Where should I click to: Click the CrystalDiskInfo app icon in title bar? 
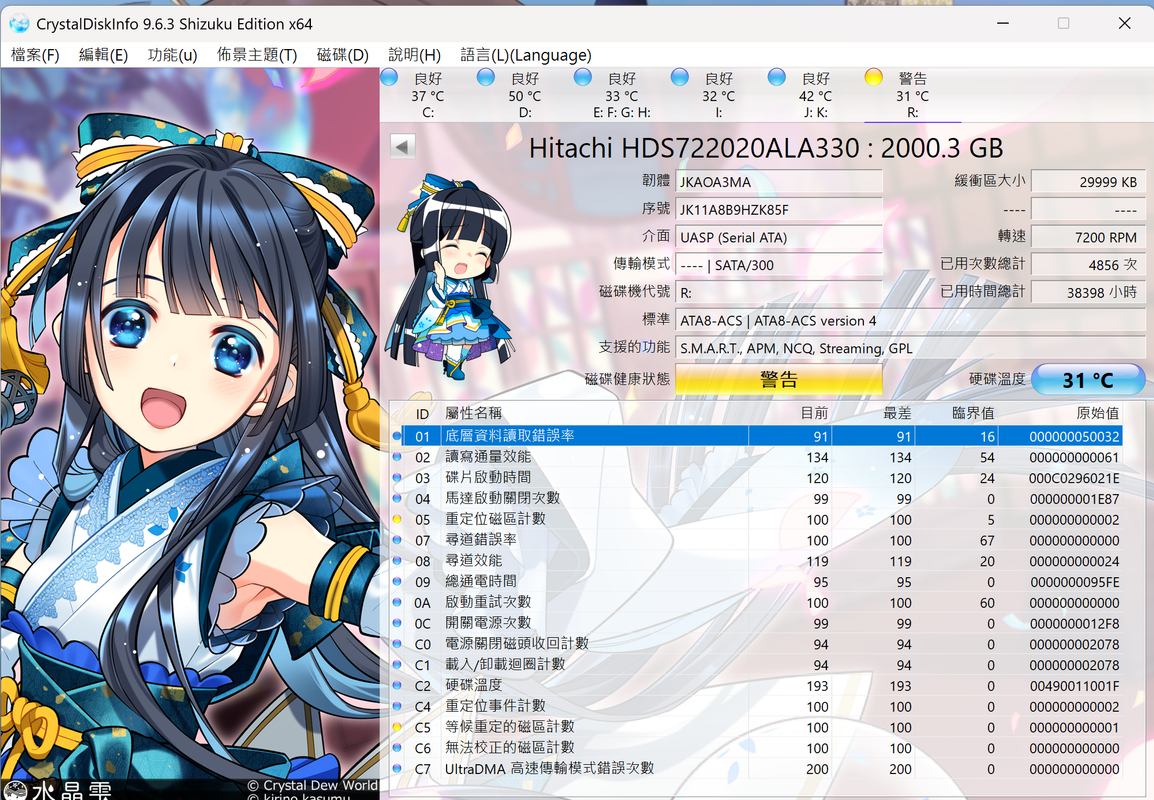(x=19, y=24)
